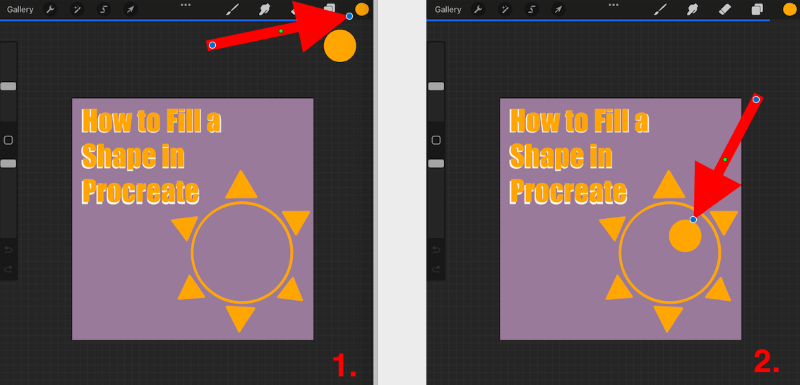
Task: Tap the bottom sun-ray triangle on right canvas
Action: click(668, 319)
